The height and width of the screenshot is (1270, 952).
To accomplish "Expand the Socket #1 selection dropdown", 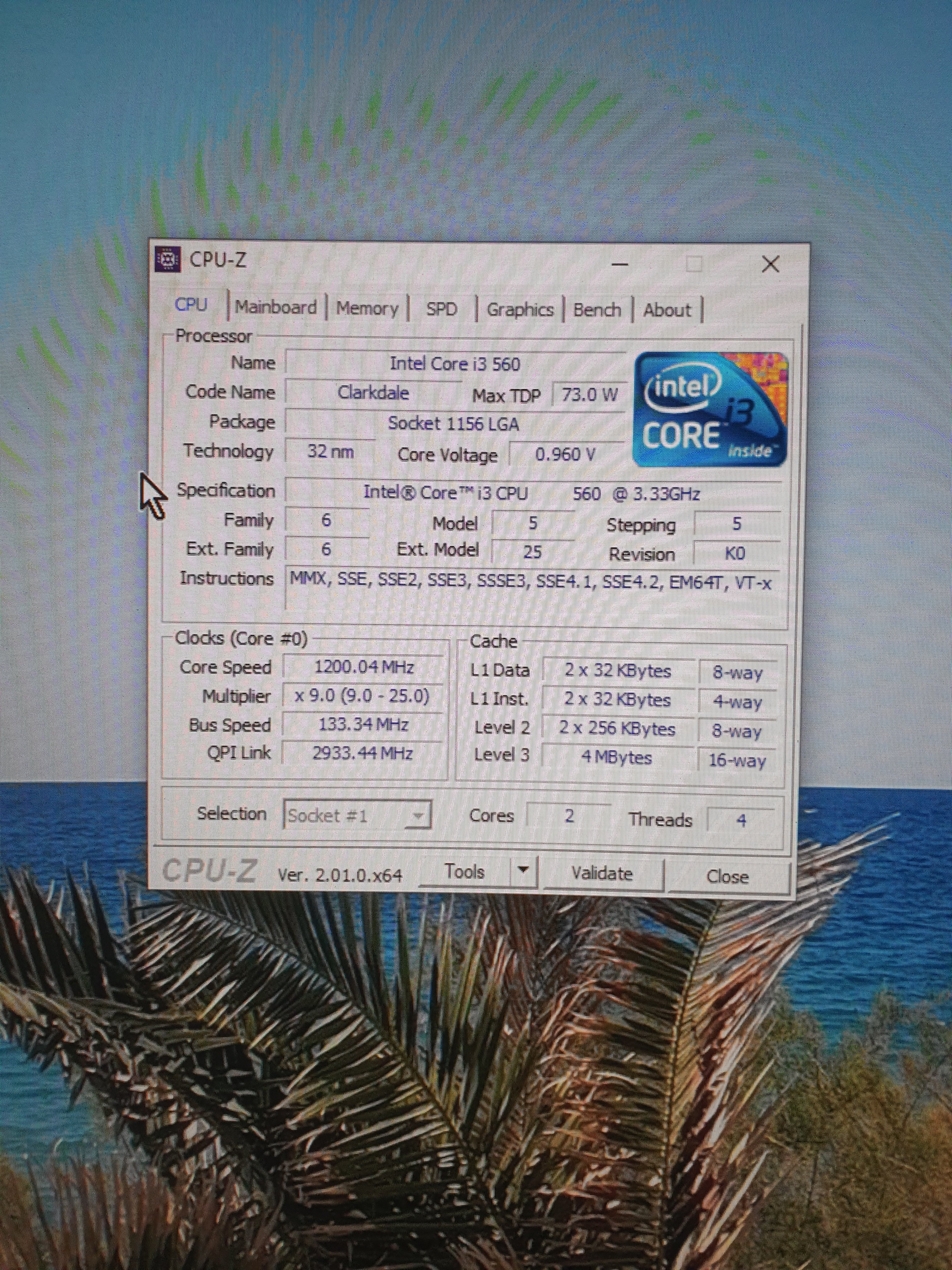I will (x=418, y=815).
